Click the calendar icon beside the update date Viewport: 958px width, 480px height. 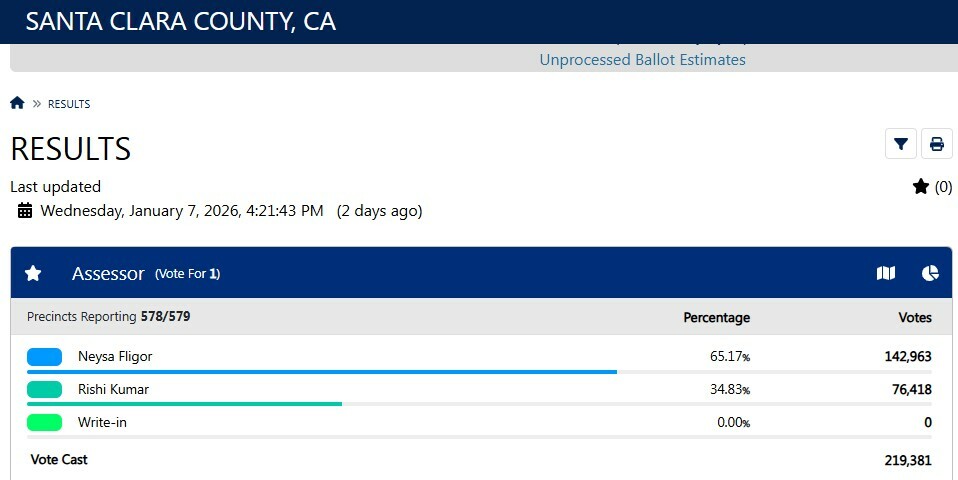(x=25, y=211)
